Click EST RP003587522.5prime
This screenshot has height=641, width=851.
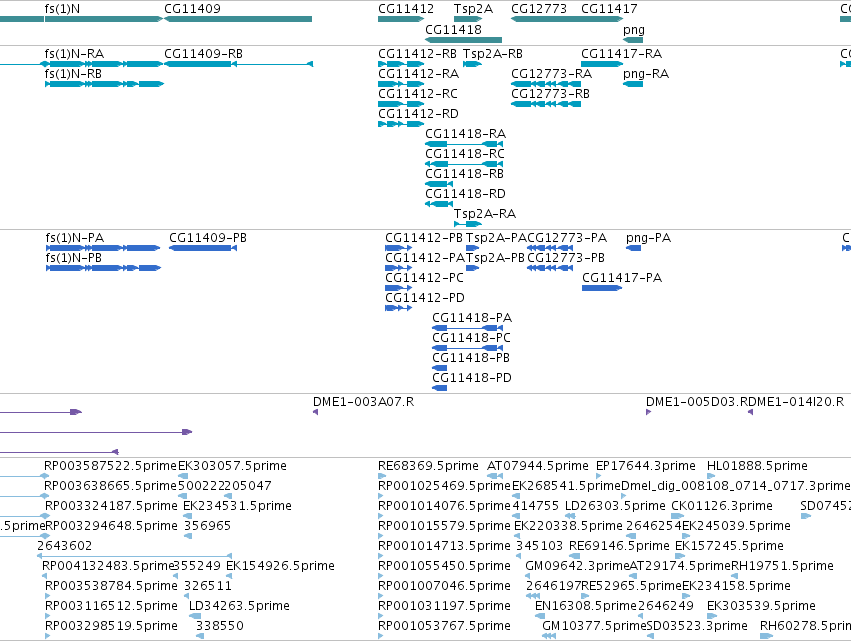point(111,466)
